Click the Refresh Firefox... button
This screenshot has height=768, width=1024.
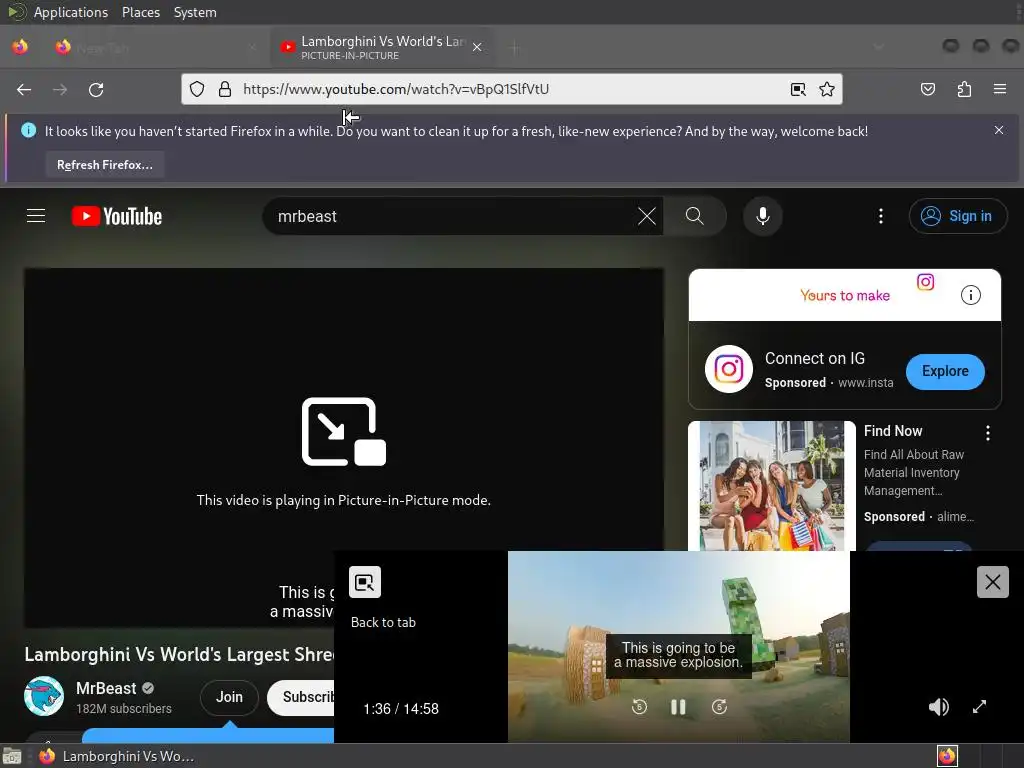click(104, 165)
